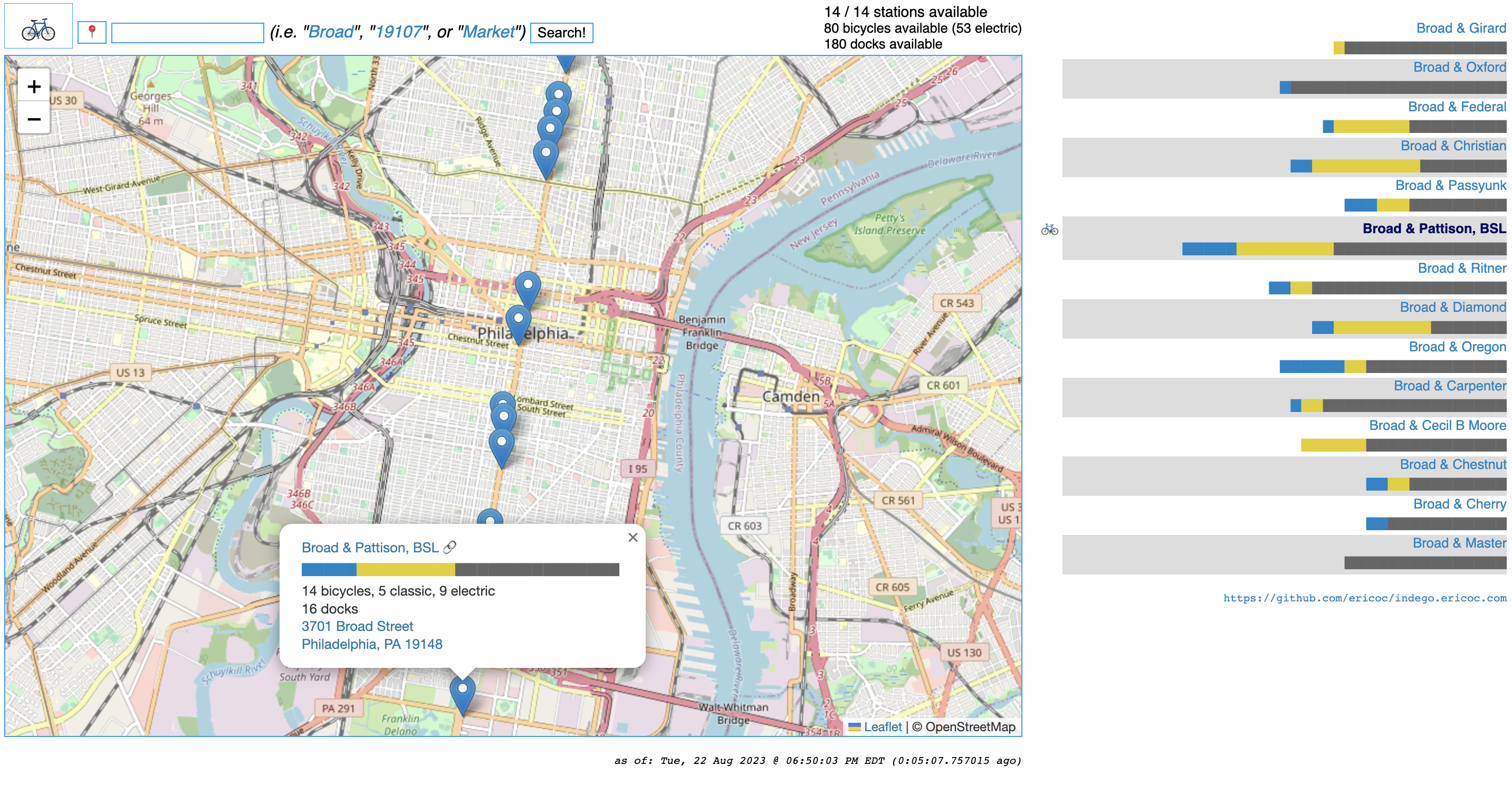
Task: Select Broad & Girard in station list
Action: click(1460, 27)
